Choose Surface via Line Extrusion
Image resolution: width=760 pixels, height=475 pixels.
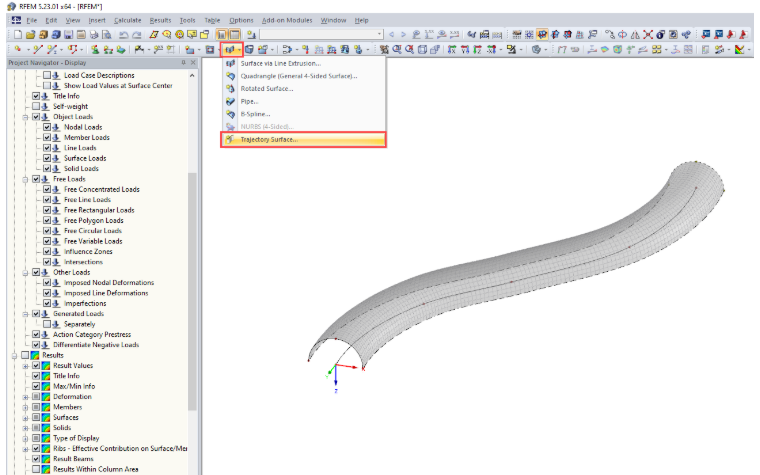pyautogui.click(x=303, y=63)
